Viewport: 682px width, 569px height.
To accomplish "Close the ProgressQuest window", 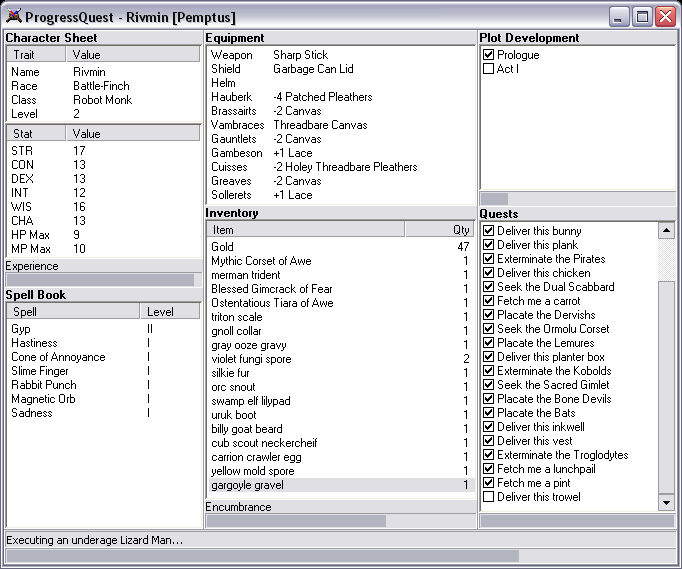I will pos(665,17).
